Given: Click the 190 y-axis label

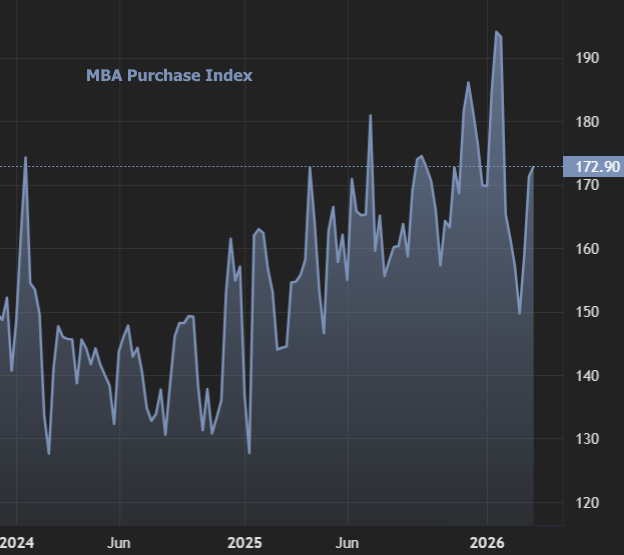Looking at the screenshot, I should pos(588,59).
